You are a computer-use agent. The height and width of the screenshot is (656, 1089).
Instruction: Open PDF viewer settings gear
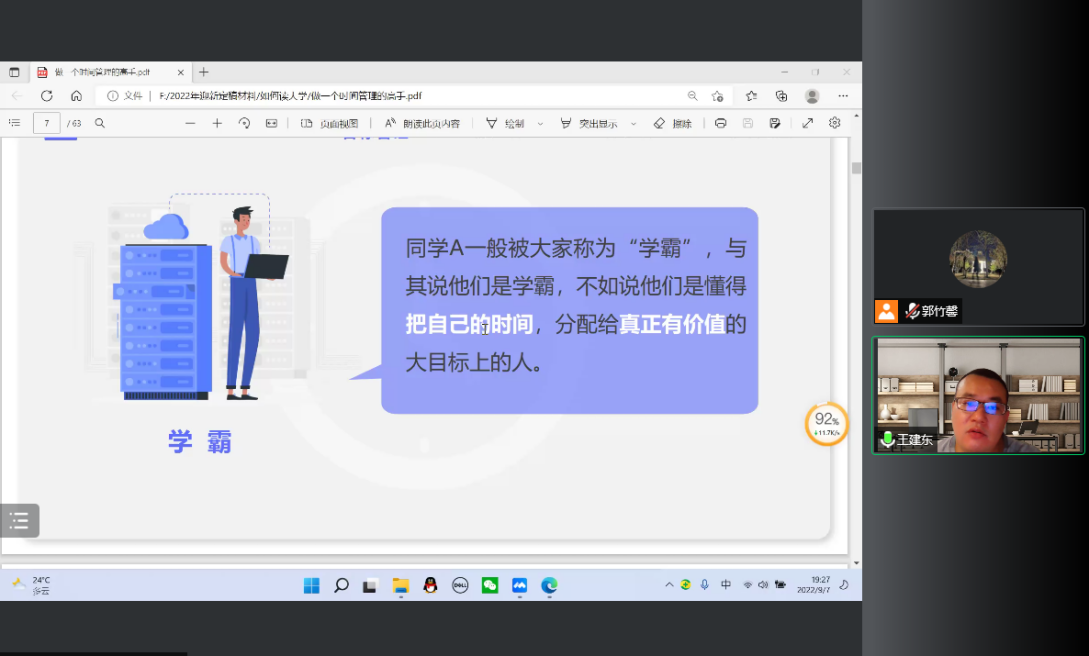pyautogui.click(x=834, y=123)
